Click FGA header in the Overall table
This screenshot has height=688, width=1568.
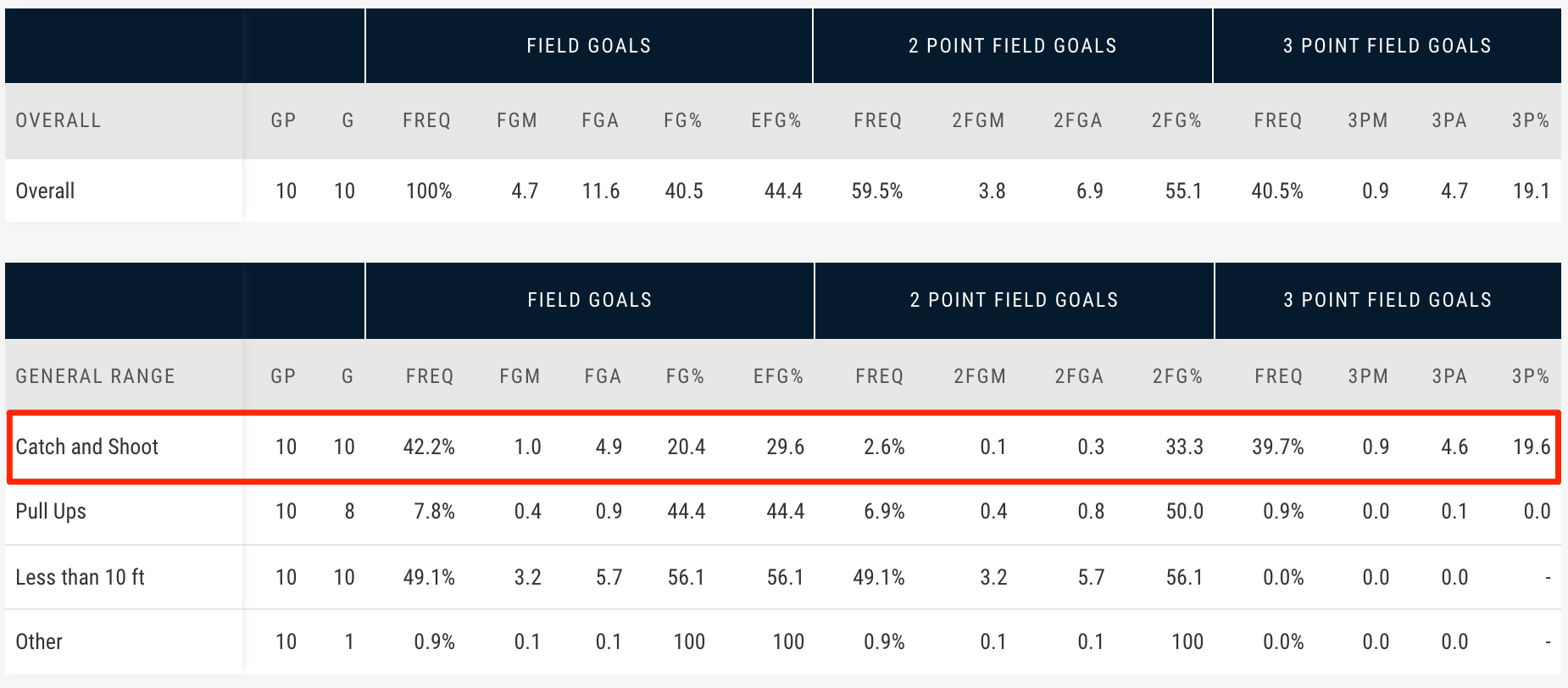tap(600, 120)
